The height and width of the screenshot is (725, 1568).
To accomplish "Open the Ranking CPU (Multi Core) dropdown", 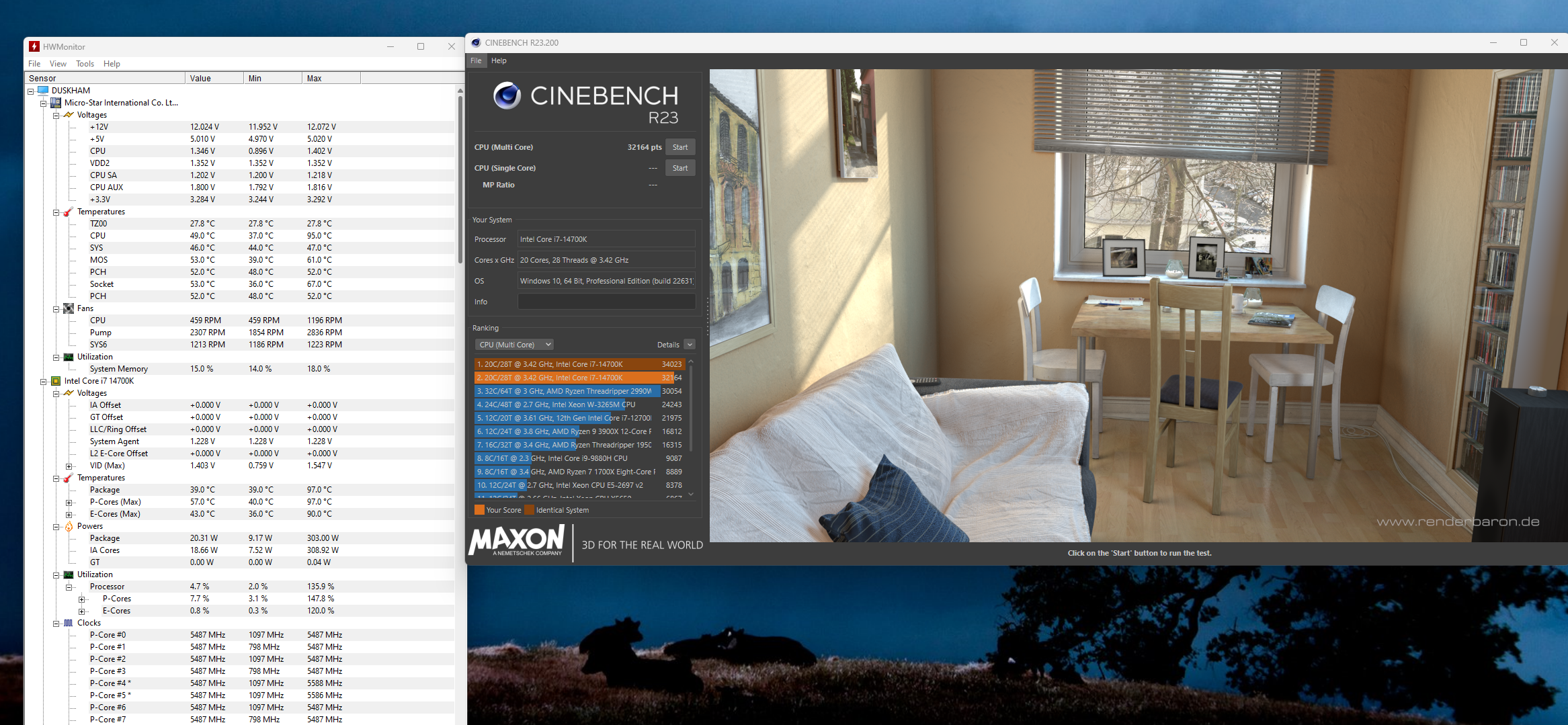I will pos(514,345).
